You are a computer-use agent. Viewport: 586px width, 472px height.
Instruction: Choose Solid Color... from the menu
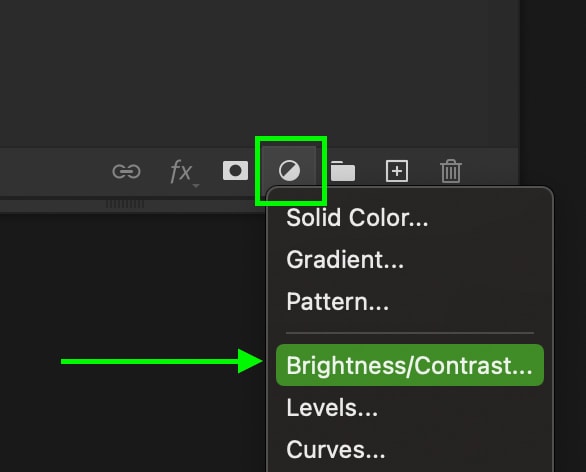coord(357,218)
